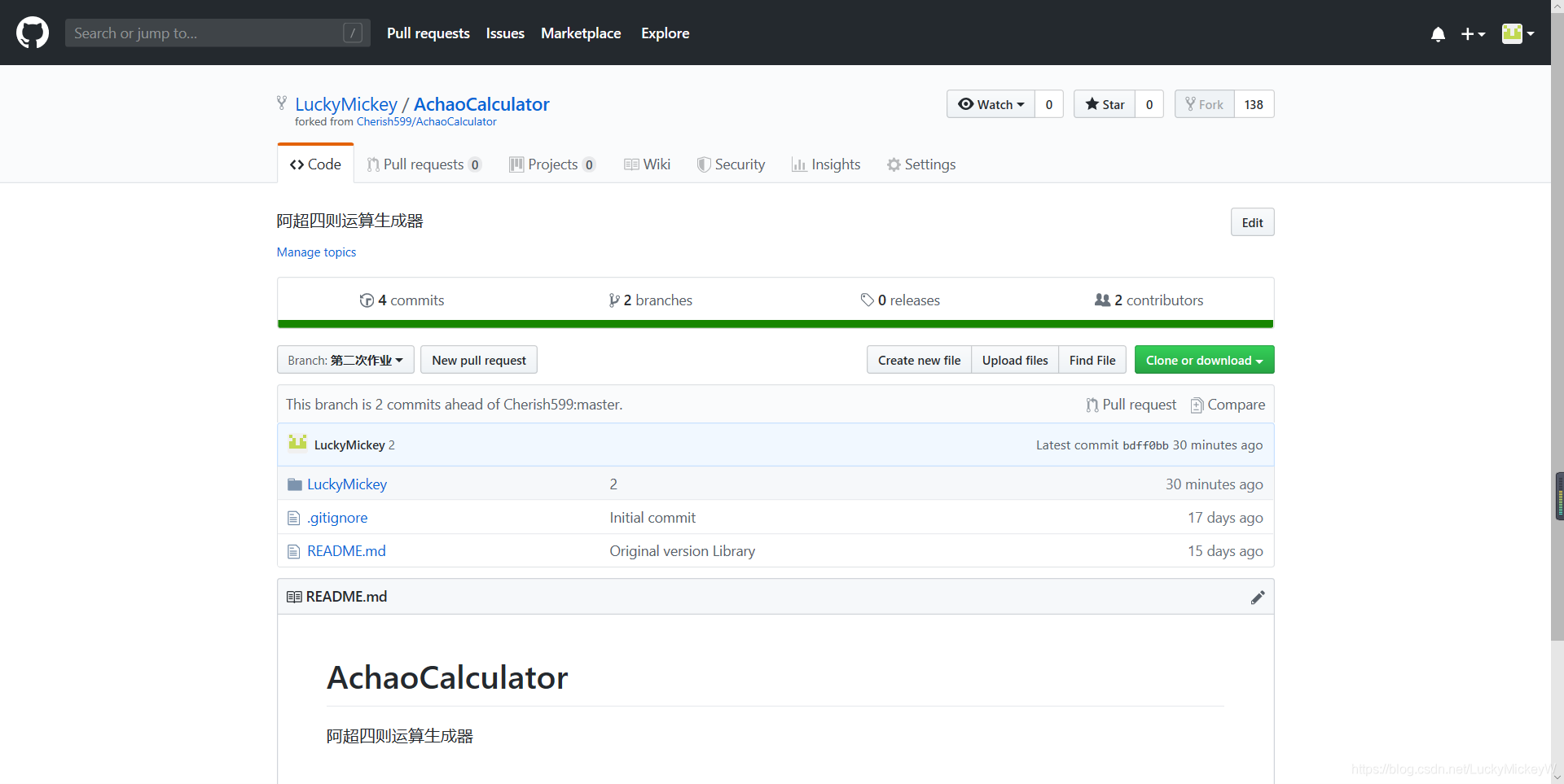Open README.md in file list
Image resolution: width=1564 pixels, height=784 pixels.
coord(346,551)
